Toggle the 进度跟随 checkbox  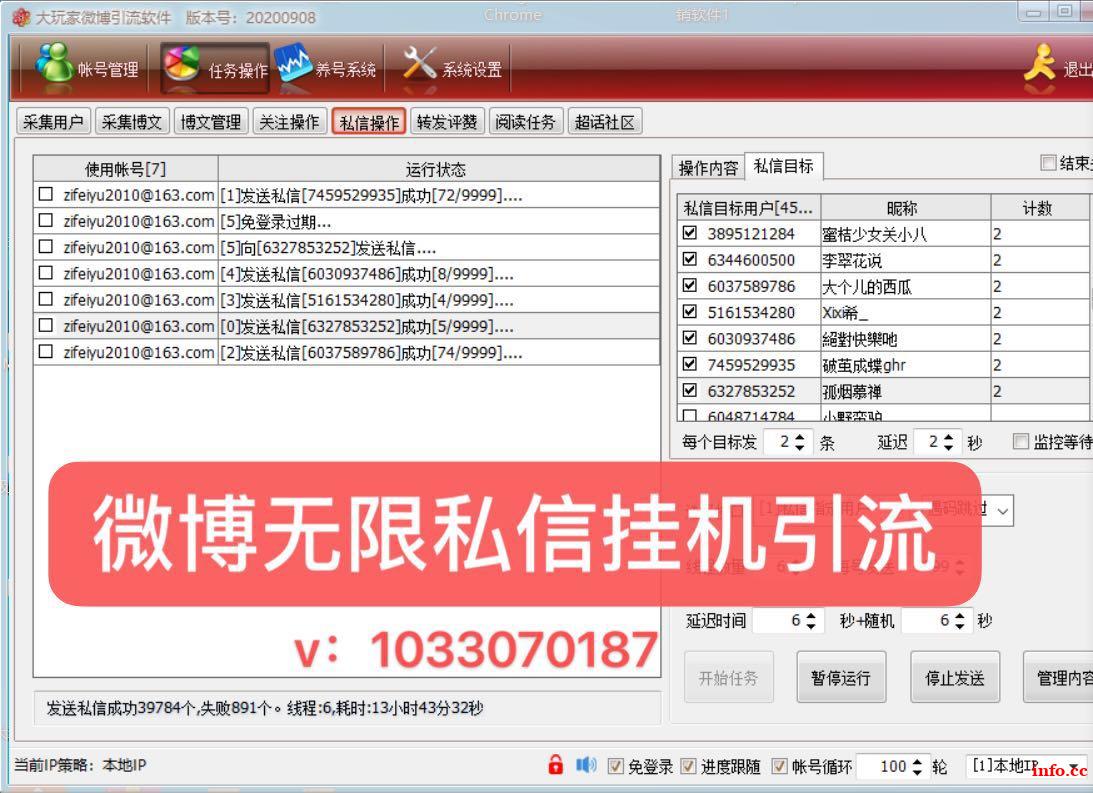(x=688, y=766)
